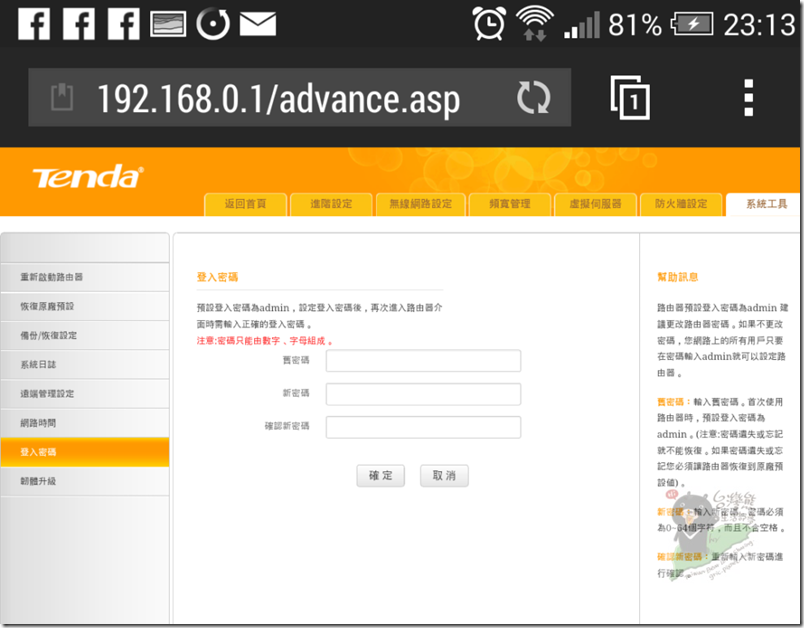804x628 pixels.
Task: Click the 取消 button
Action: 444,476
